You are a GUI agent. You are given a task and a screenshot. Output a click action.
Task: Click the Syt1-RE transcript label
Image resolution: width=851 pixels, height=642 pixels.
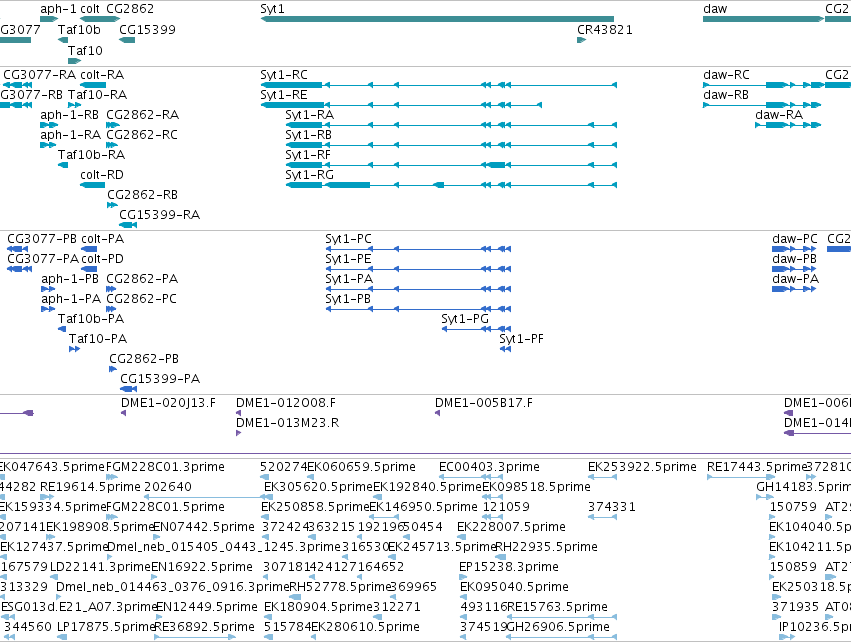pos(284,94)
